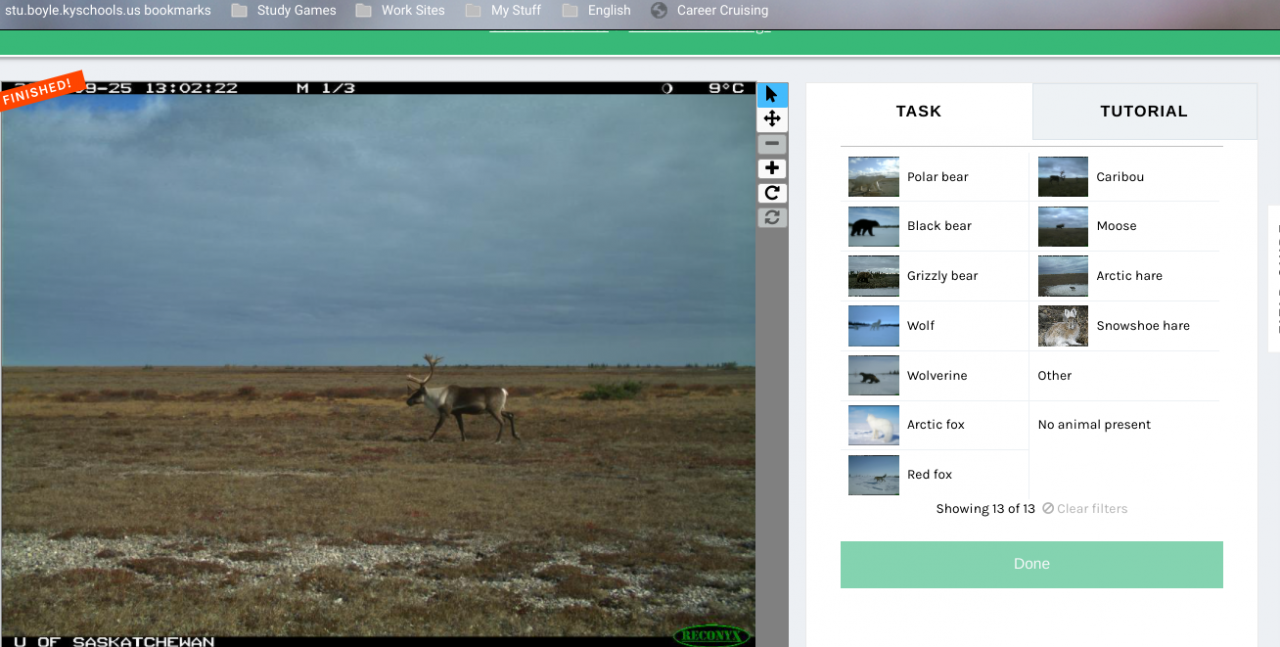
Task: Click the Polar bear thumbnail image
Action: tap(873, 177)
